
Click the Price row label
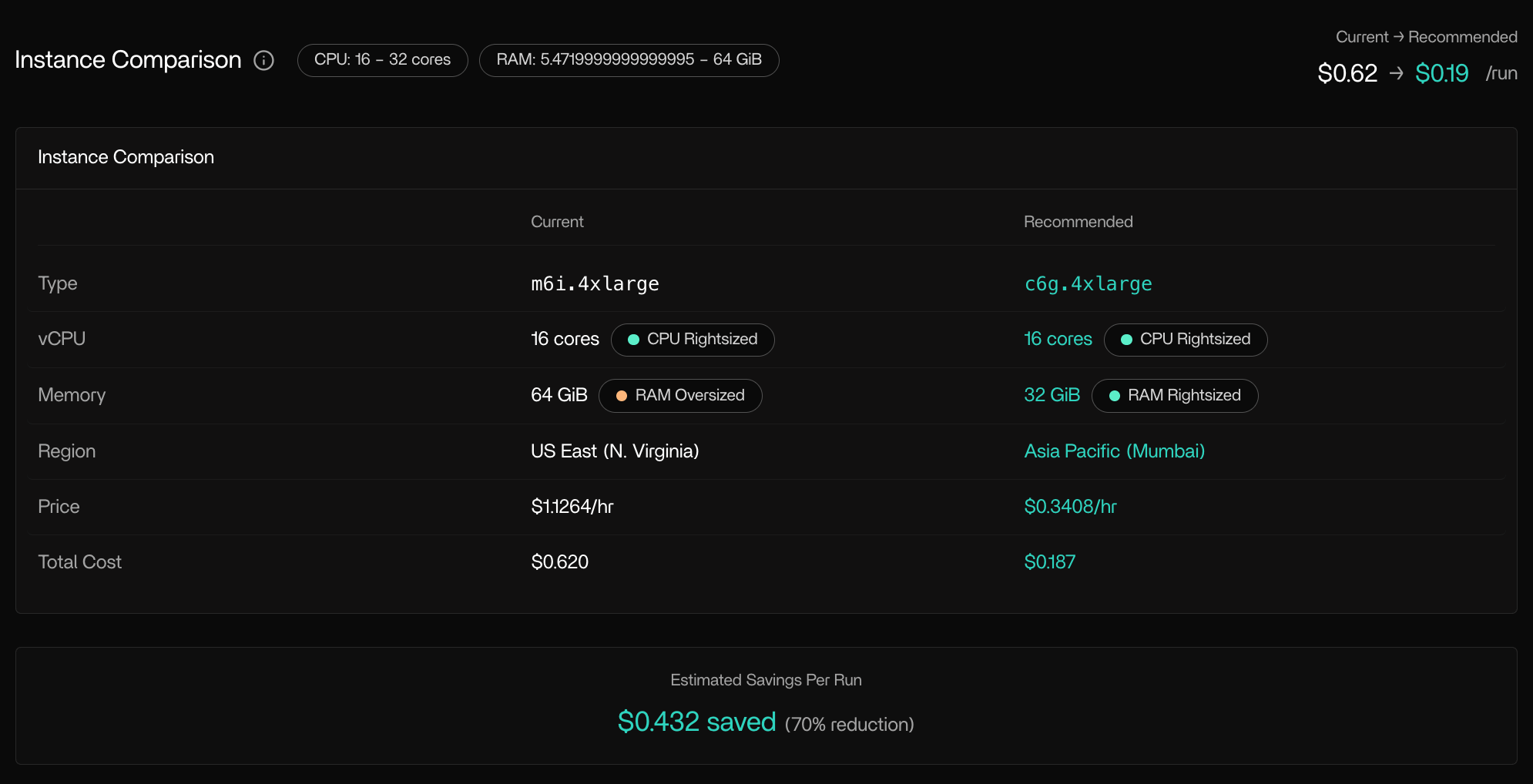[59, 507]
